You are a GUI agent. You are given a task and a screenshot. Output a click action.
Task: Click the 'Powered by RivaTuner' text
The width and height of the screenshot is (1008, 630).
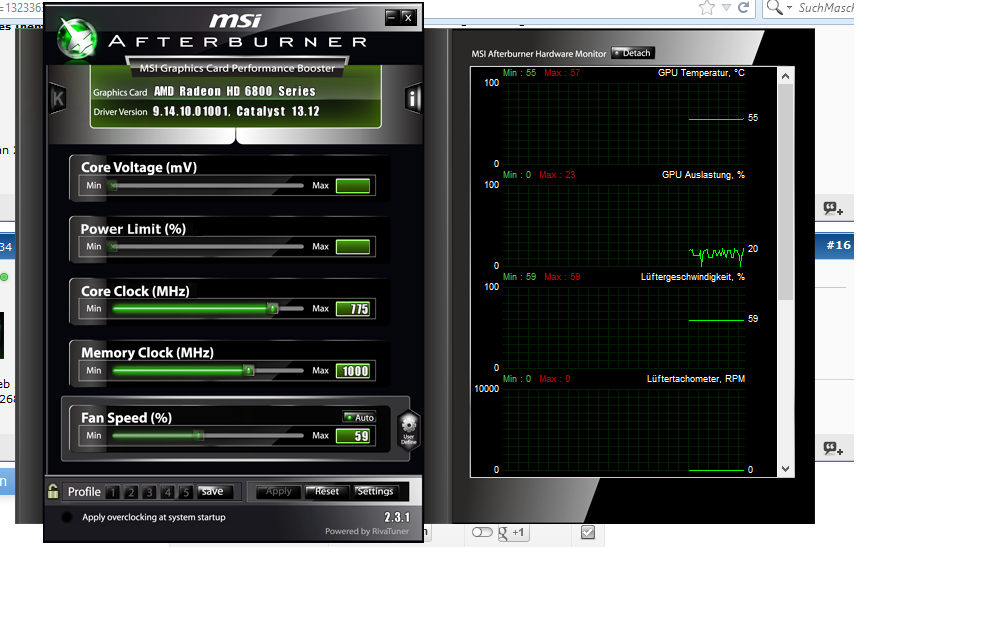pyautogui.click(x=366, y=531)
